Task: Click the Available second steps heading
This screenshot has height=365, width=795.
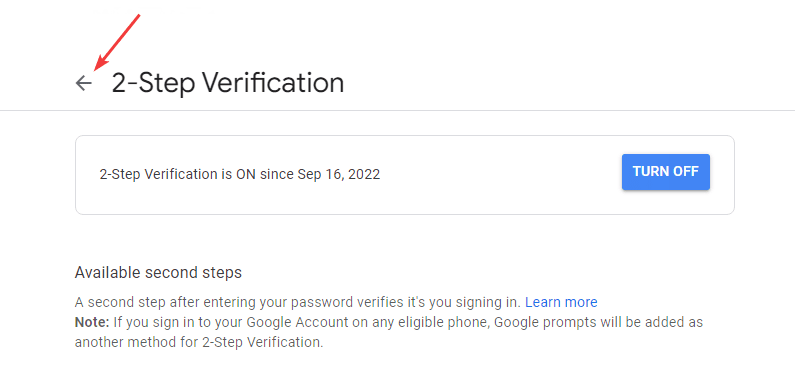Action: 158,273
